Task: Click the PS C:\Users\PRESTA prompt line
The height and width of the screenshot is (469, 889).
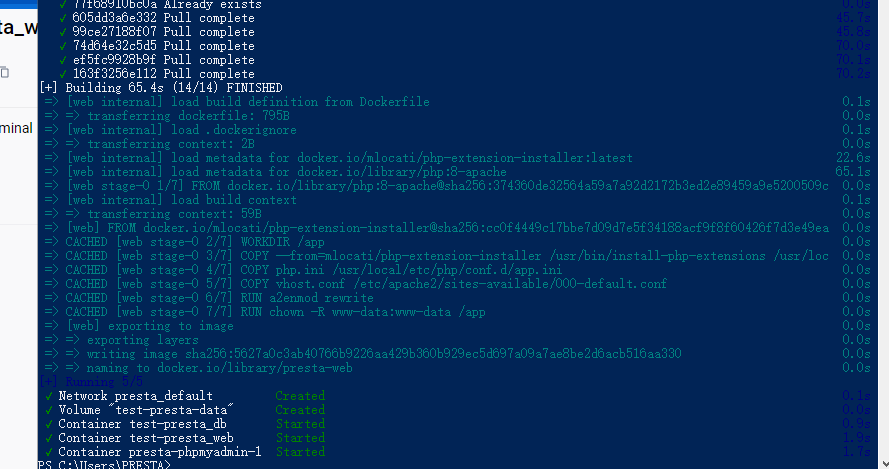Action: [104, 464]
